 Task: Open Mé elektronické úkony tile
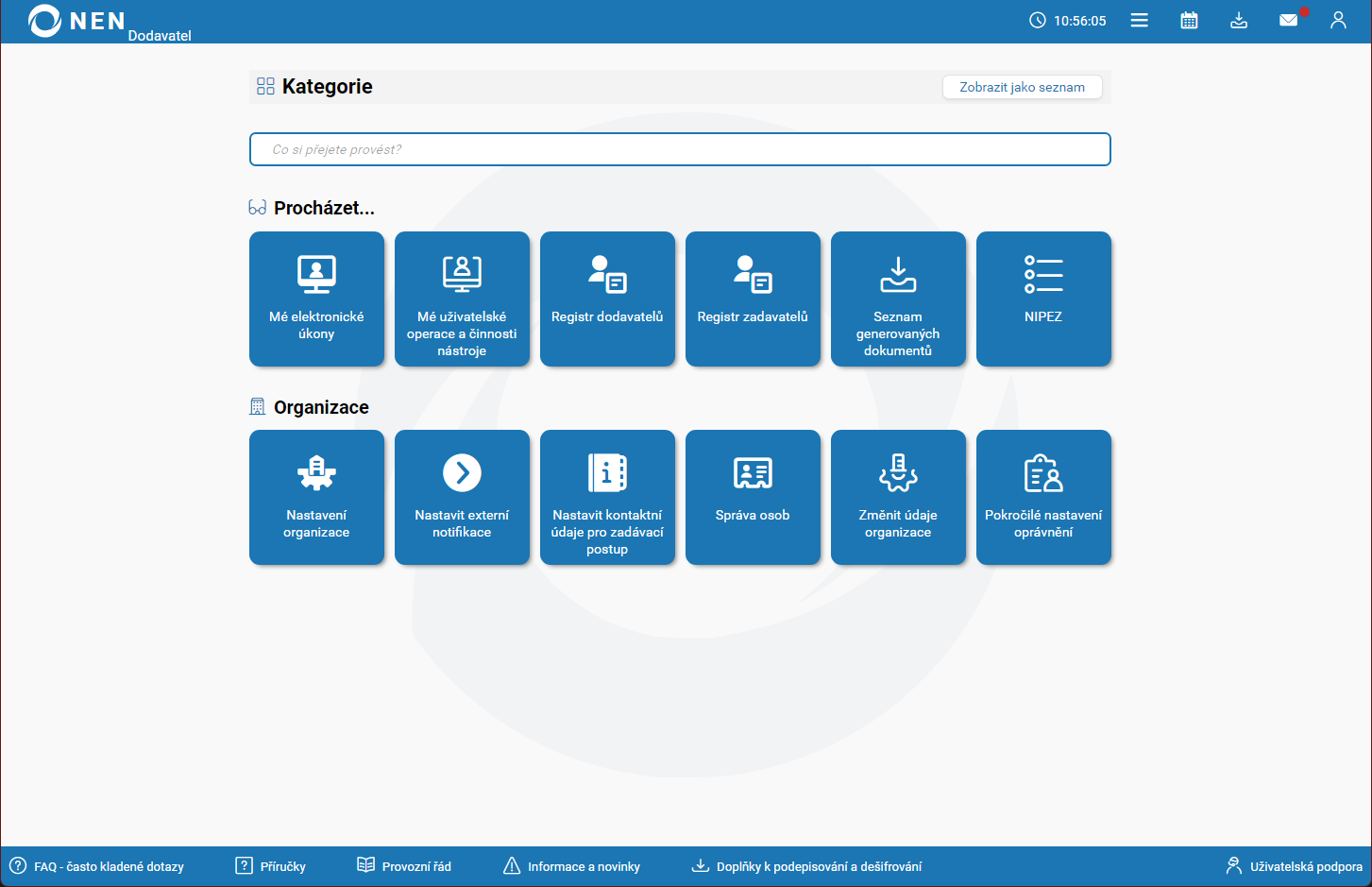tap(316, 299)
